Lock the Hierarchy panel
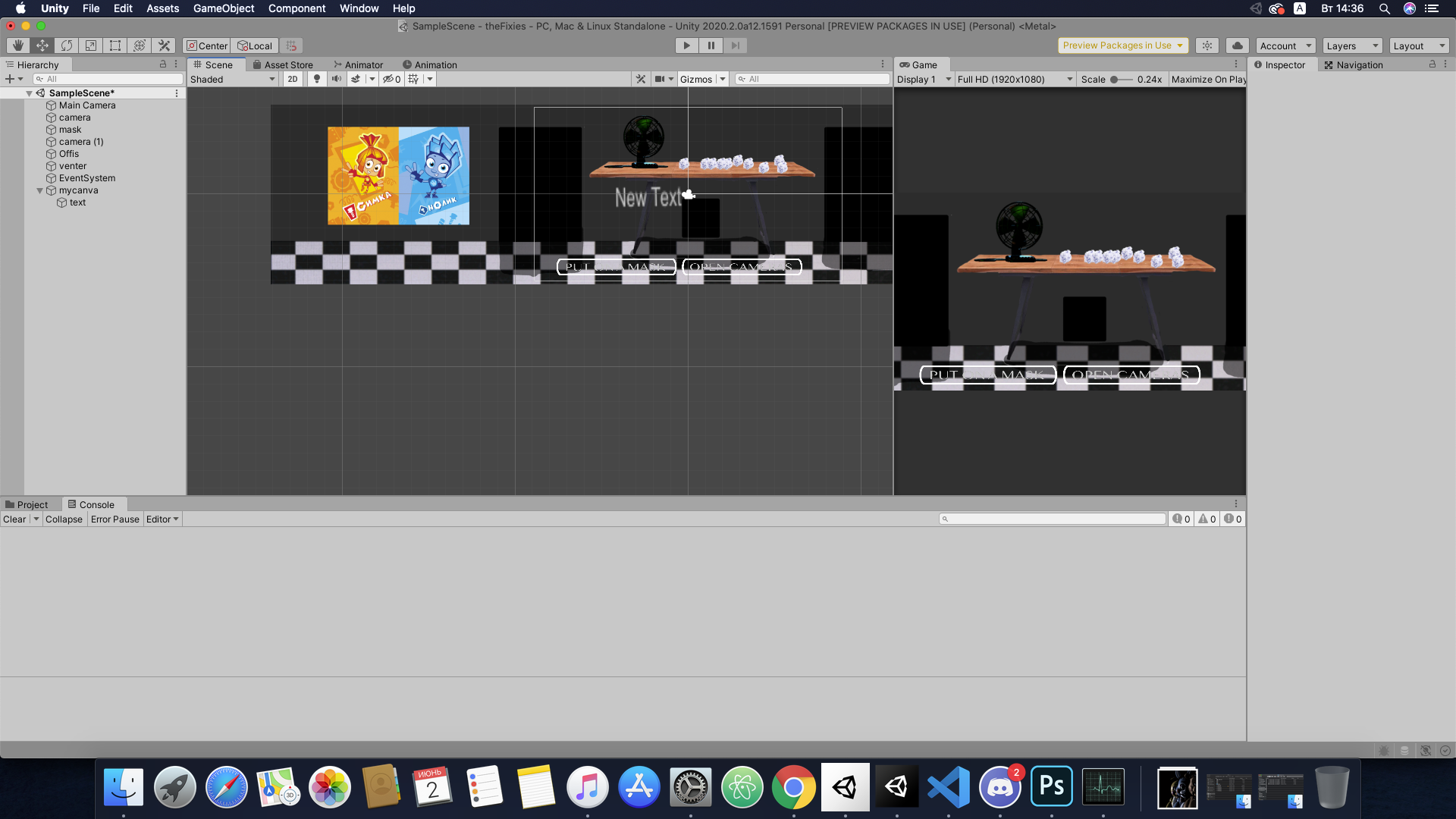This screenshot has width=1456, height=819. click(x=162, y=64)
